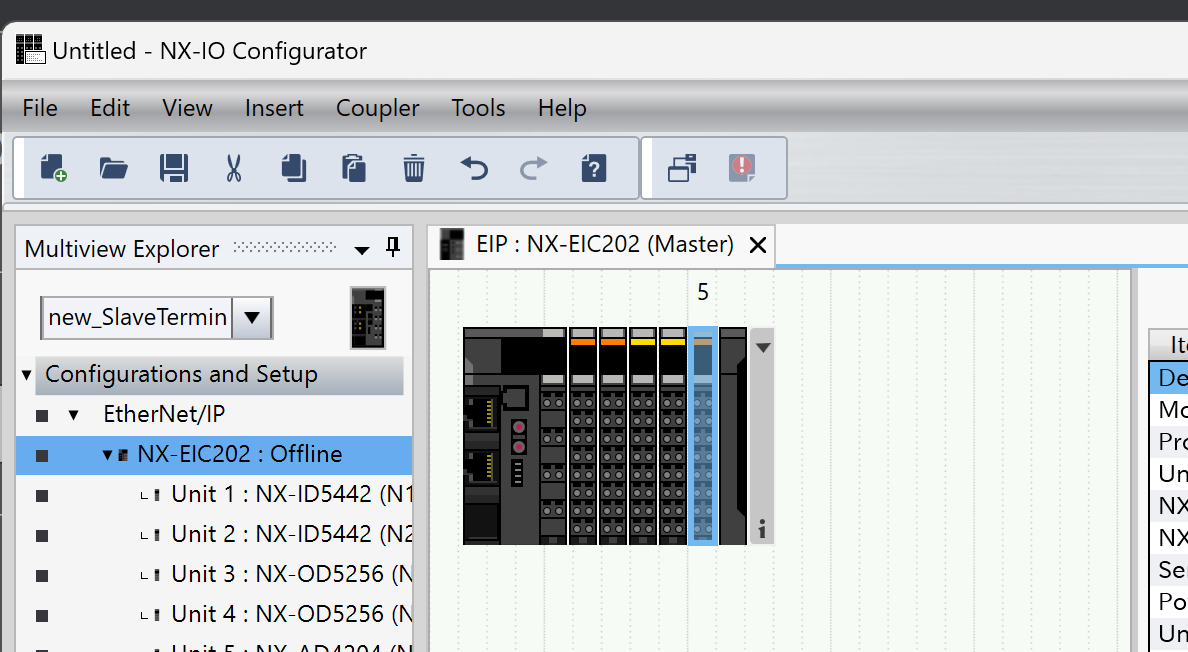Undo the last action
The width and height of the screenshot is (1188, 652).
tap(474, 168)
